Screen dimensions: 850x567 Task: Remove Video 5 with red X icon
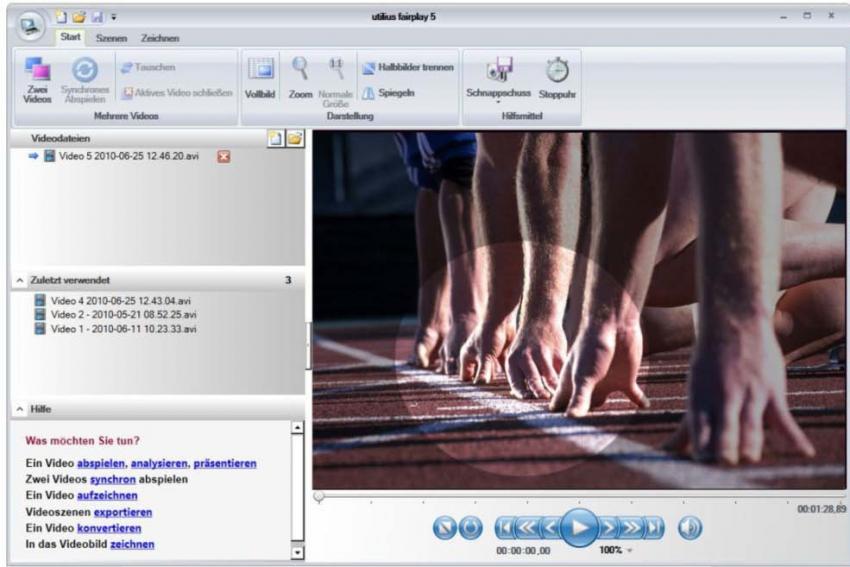point(224,157)
